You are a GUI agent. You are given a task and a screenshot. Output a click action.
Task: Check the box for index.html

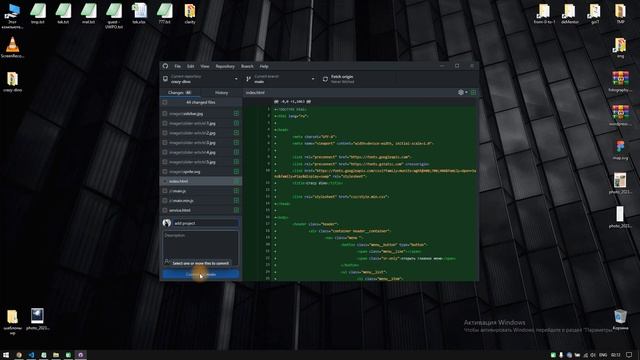[165, 181]
